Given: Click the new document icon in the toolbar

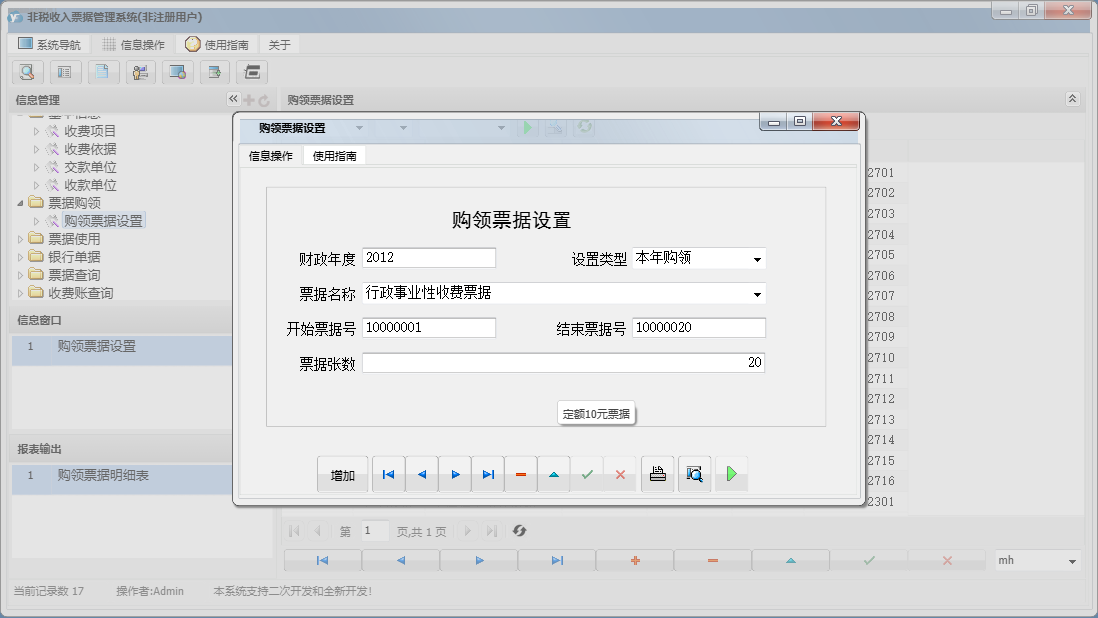Looking at the screenshot, I should tap(103, 72).
